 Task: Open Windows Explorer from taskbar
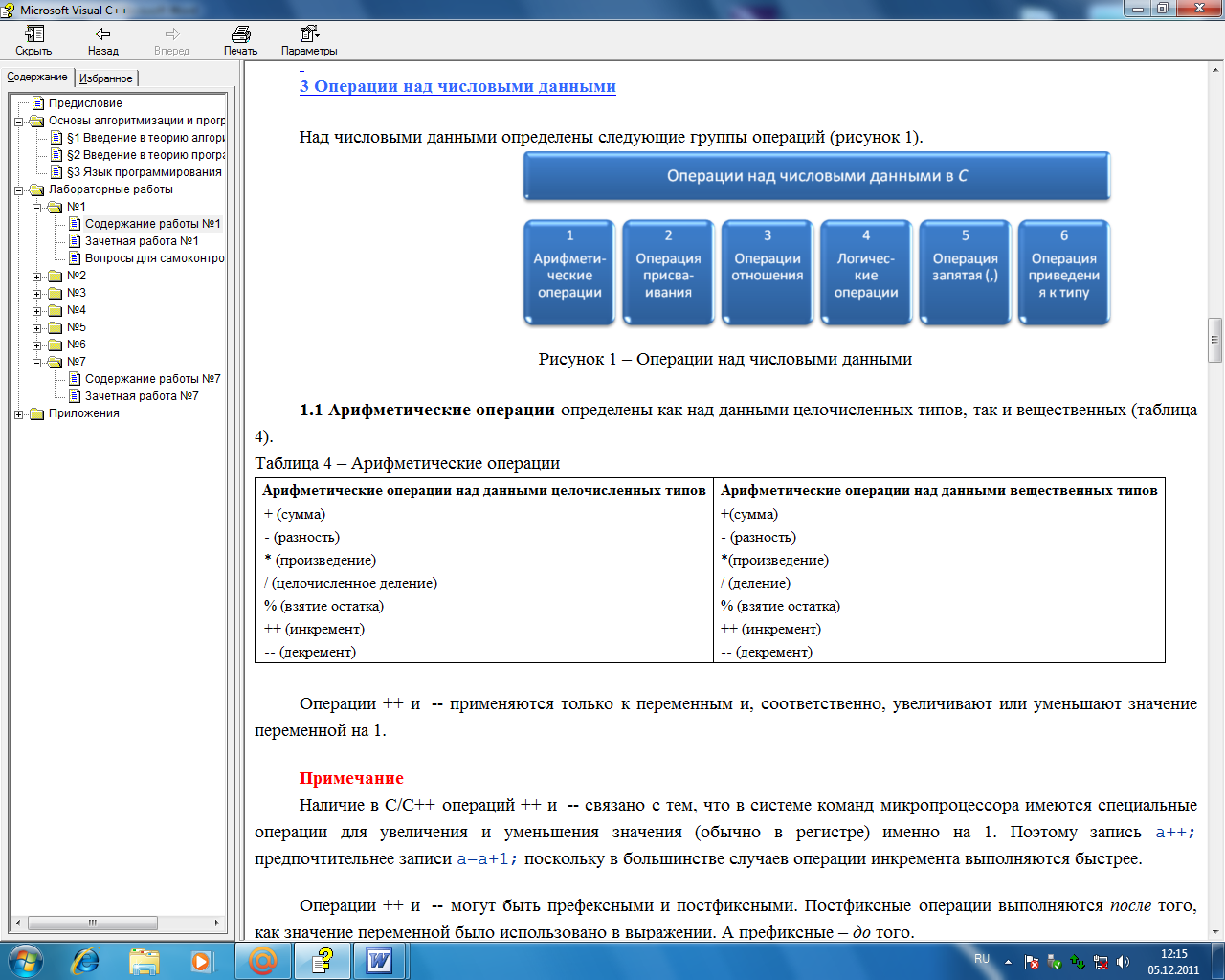145,960
